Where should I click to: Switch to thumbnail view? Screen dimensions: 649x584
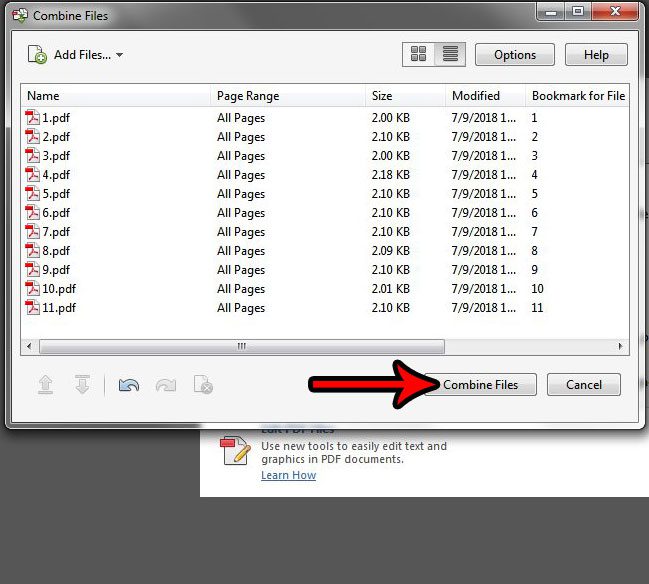tap(418, 55)
